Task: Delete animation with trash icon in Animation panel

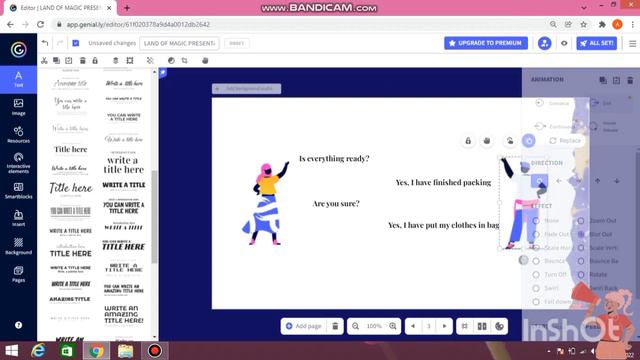Action: click(x=630, y=80)
